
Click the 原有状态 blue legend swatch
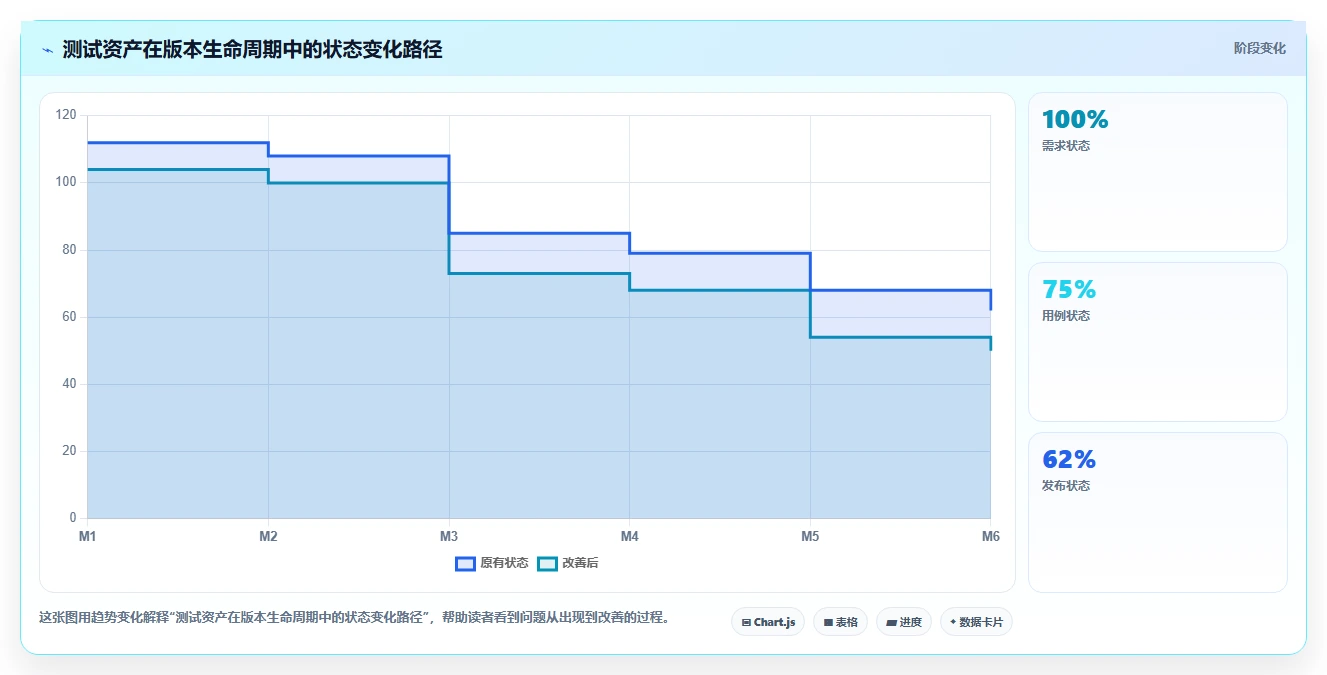point(465,563)
